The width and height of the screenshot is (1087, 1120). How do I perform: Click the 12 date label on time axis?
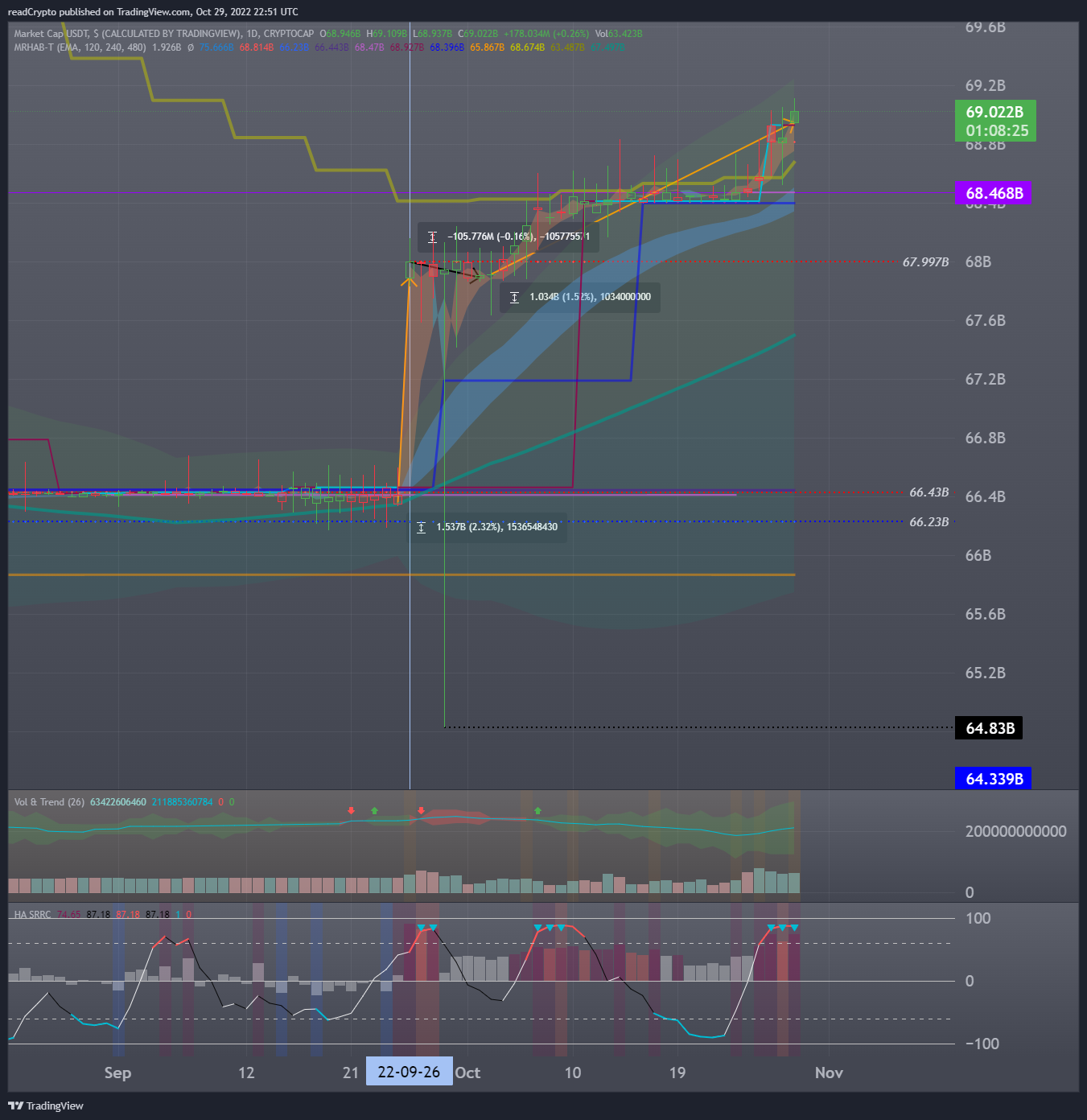click(x=246, y=1073)
